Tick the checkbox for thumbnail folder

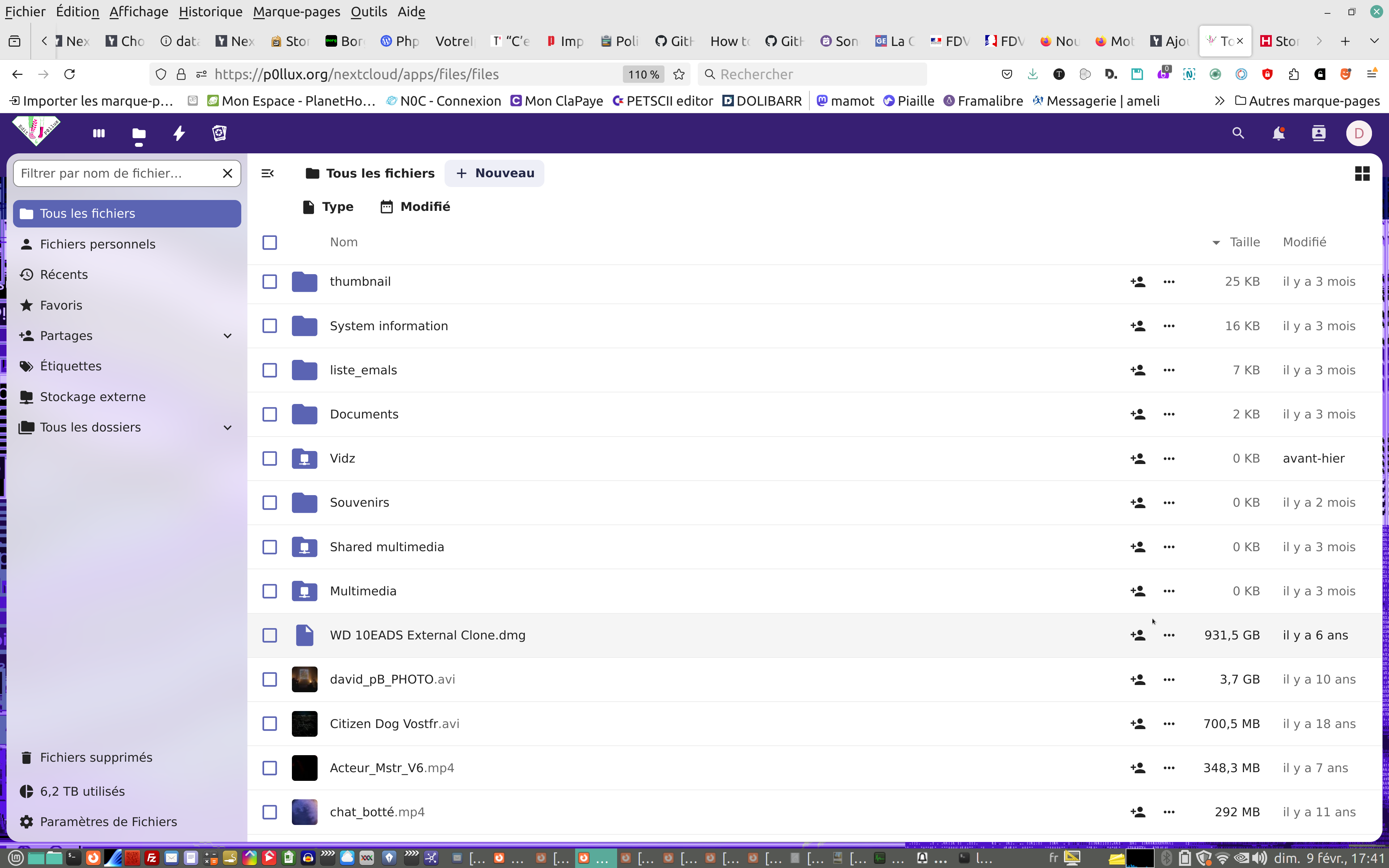[x=270, y=282]
